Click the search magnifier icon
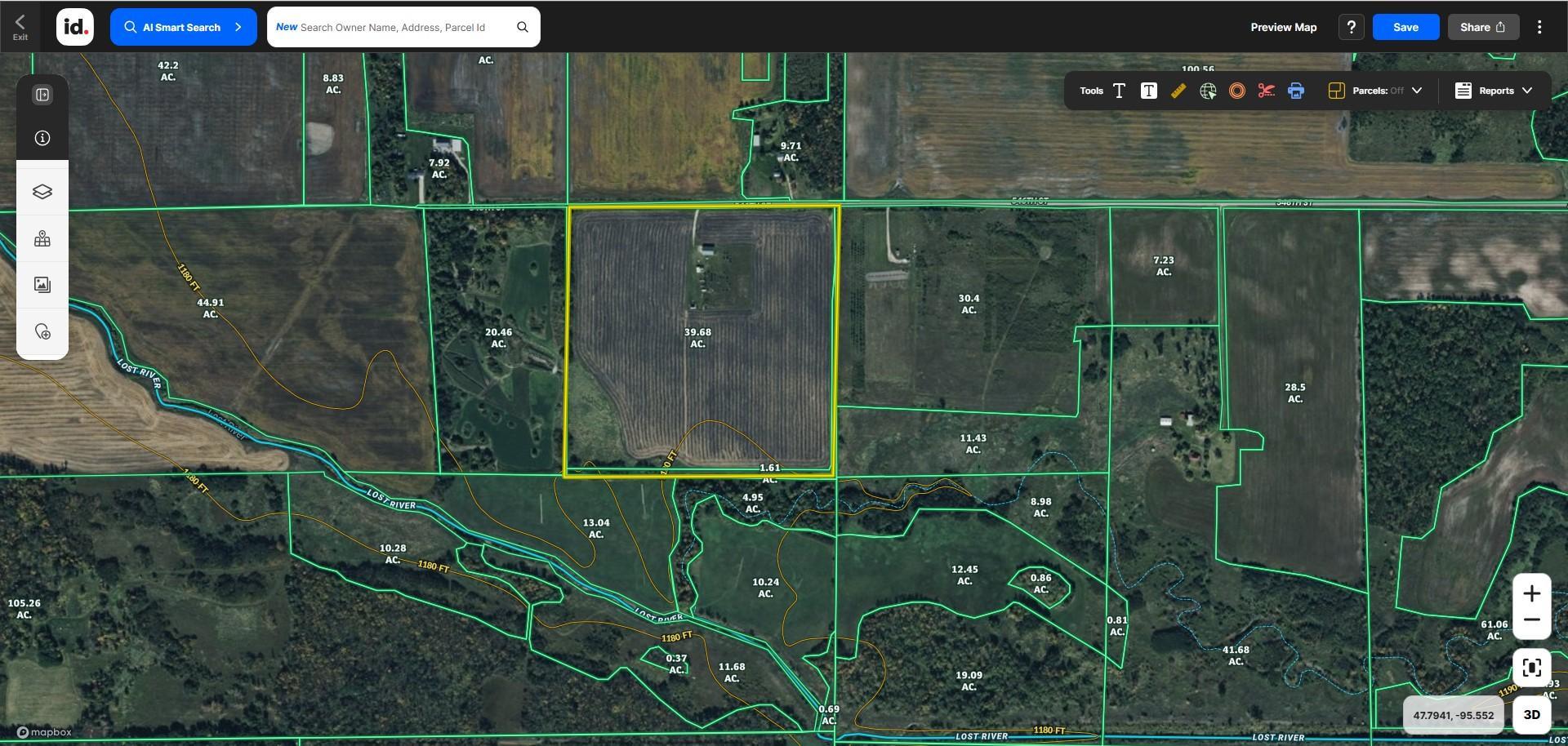 coord(523,27)
